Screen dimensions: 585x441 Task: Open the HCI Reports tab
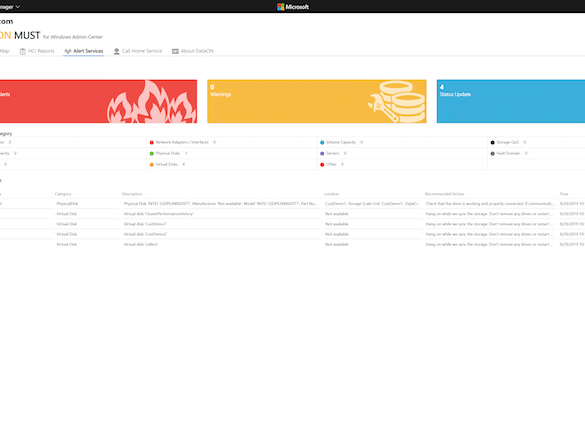coord(37,51)
